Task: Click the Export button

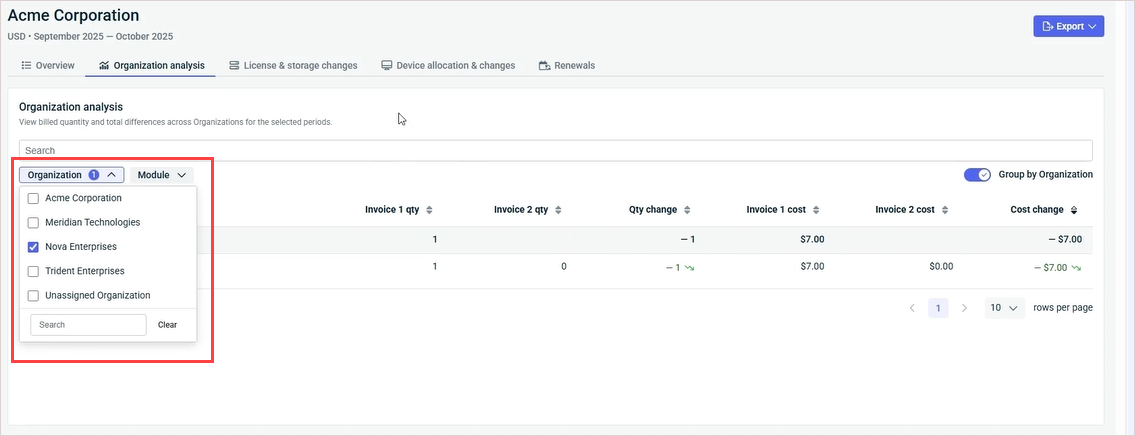Action: 1068,26
